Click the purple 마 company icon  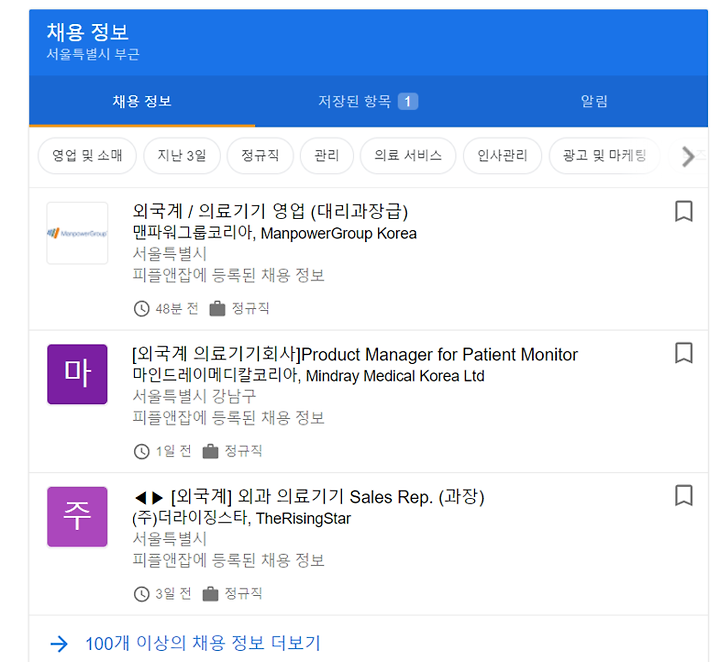(x=77, y=374)
